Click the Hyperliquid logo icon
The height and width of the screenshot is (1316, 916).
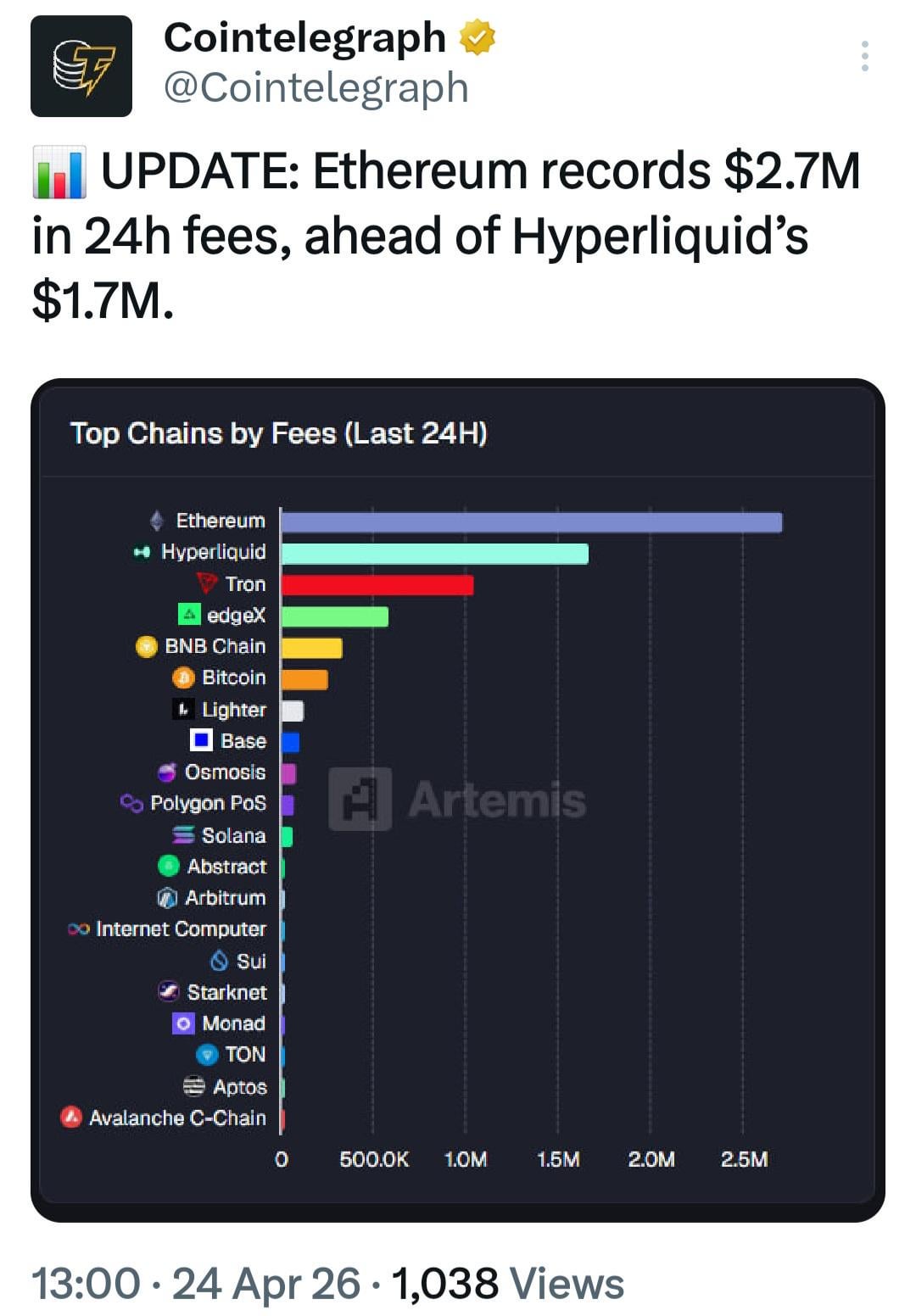point(142,552)
